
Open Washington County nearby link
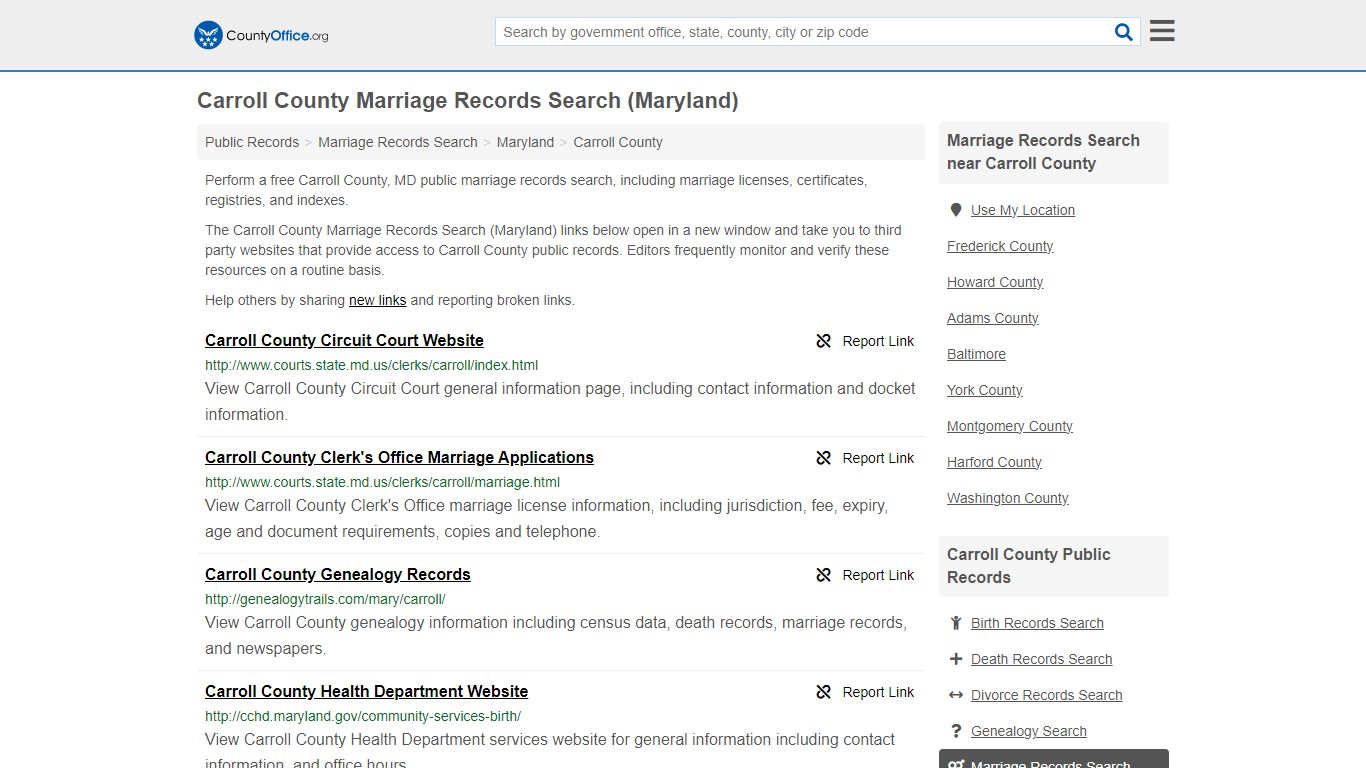1008,498
